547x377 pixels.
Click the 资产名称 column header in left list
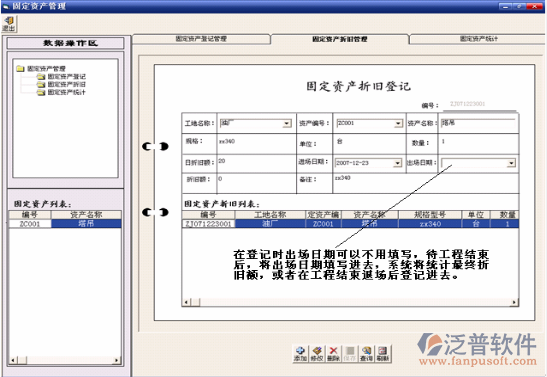point(86,215)
